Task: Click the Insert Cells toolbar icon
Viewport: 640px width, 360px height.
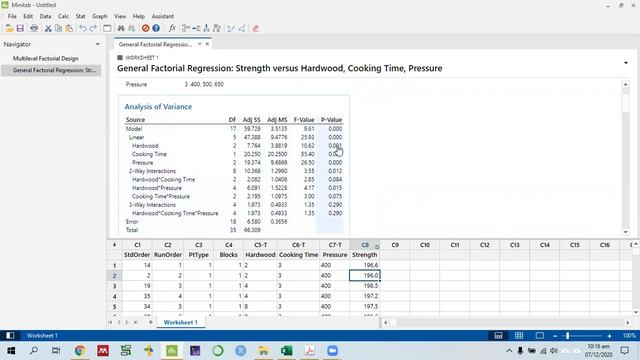Action: [186, 28]
